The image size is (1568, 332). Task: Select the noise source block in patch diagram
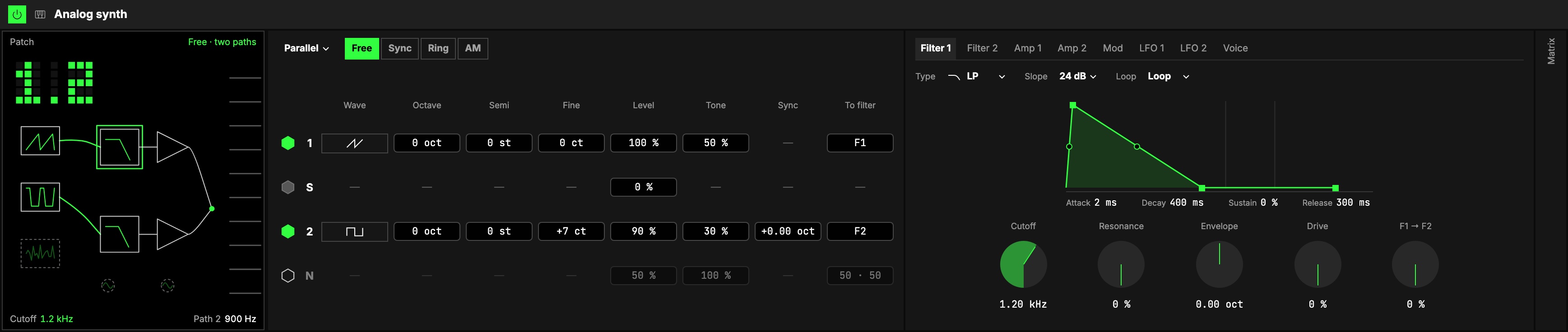(40, 254)
